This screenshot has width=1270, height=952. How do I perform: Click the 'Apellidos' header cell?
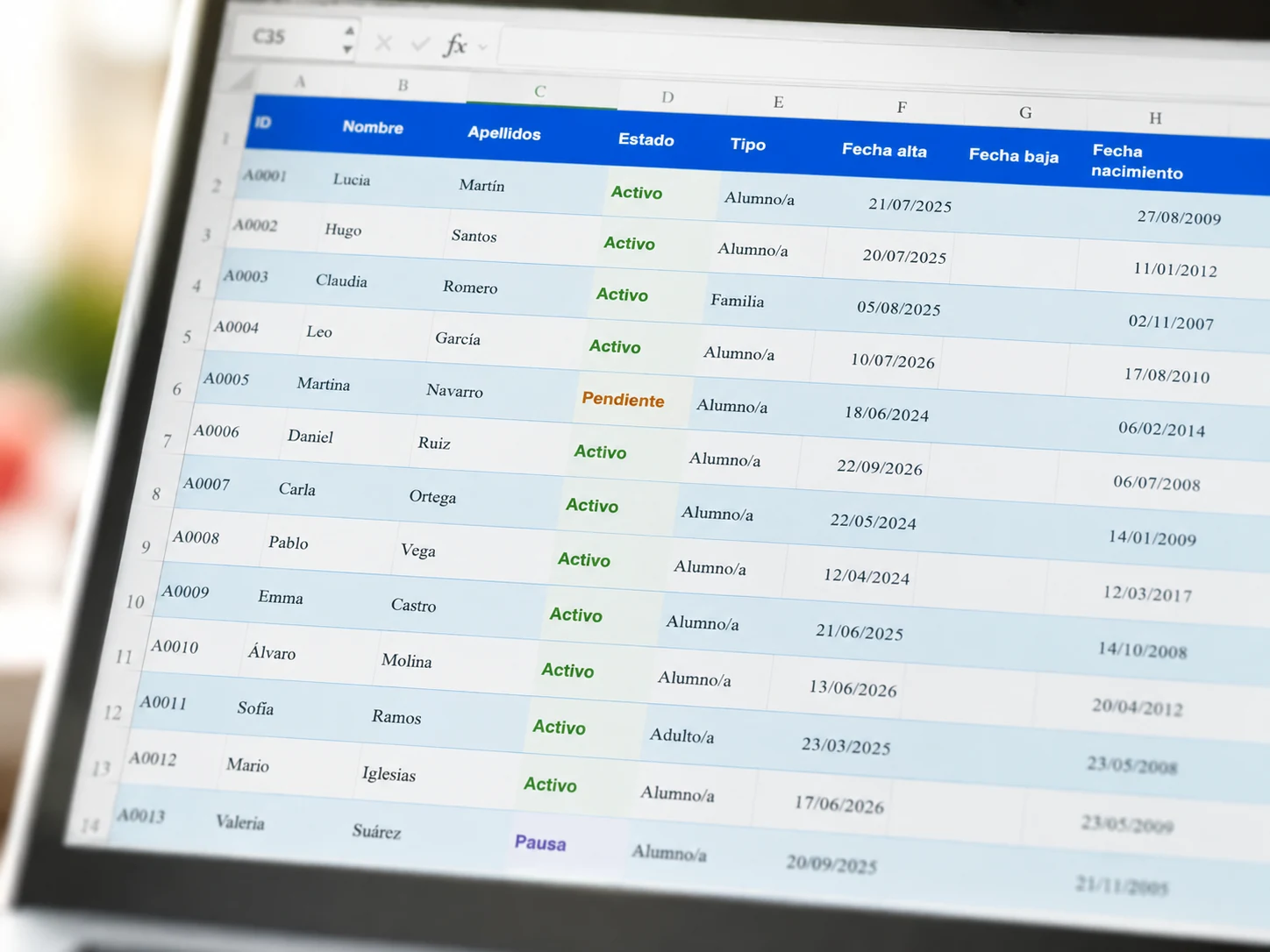(x=504, y=133)
